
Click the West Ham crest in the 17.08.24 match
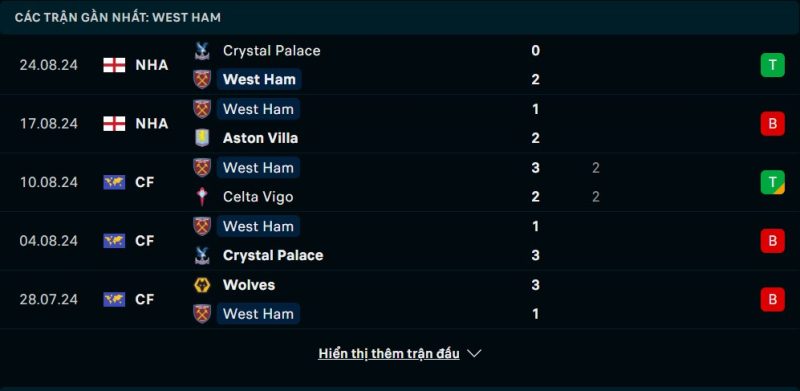pyautogui.click(x=202, y=109)
